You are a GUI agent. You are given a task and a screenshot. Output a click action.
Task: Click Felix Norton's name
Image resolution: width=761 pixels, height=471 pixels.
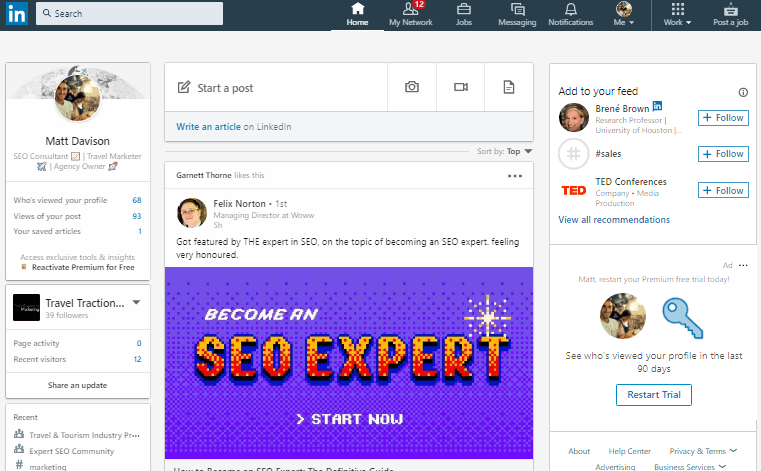[239, 203]
